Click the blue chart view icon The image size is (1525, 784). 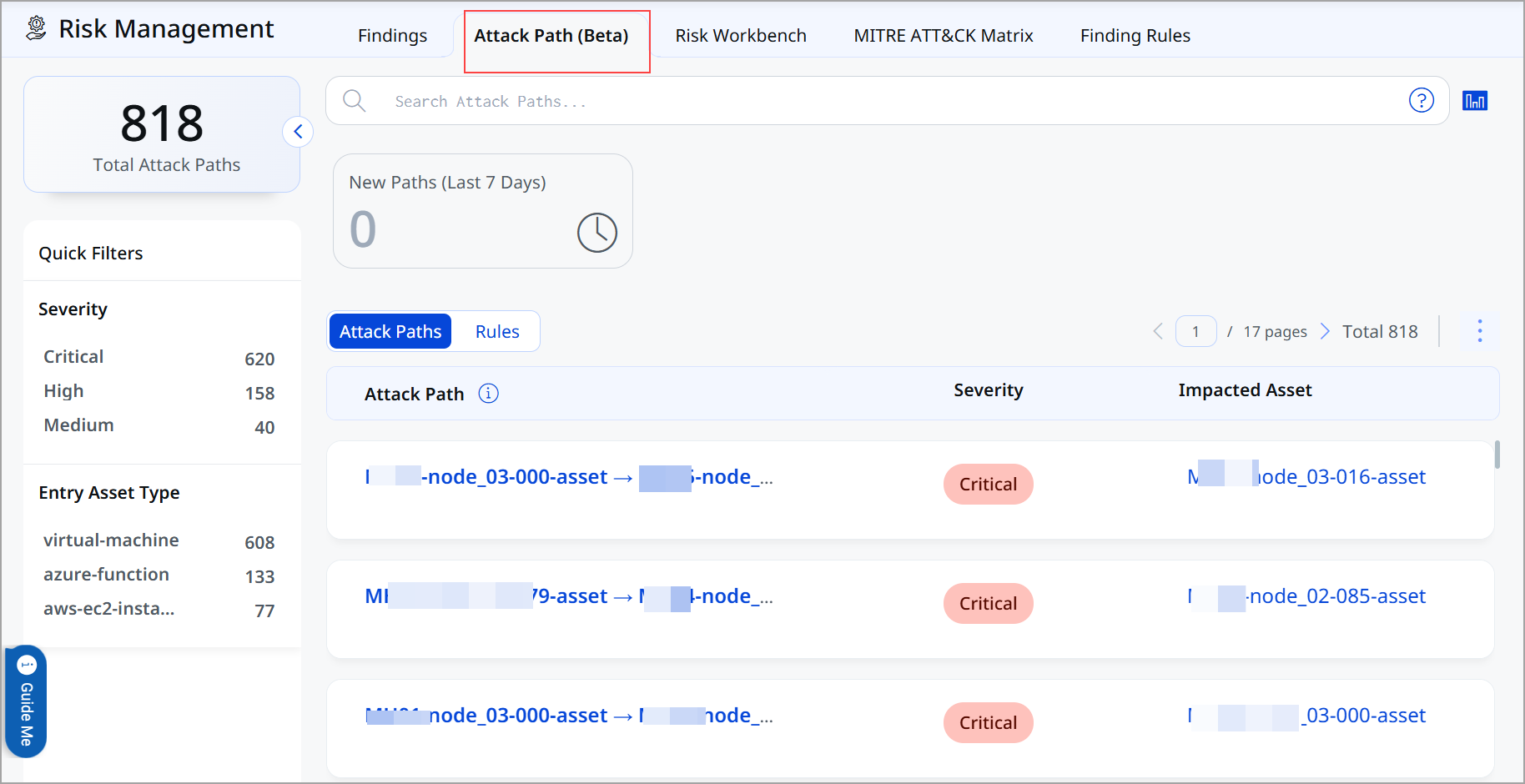coord(1475,101)
